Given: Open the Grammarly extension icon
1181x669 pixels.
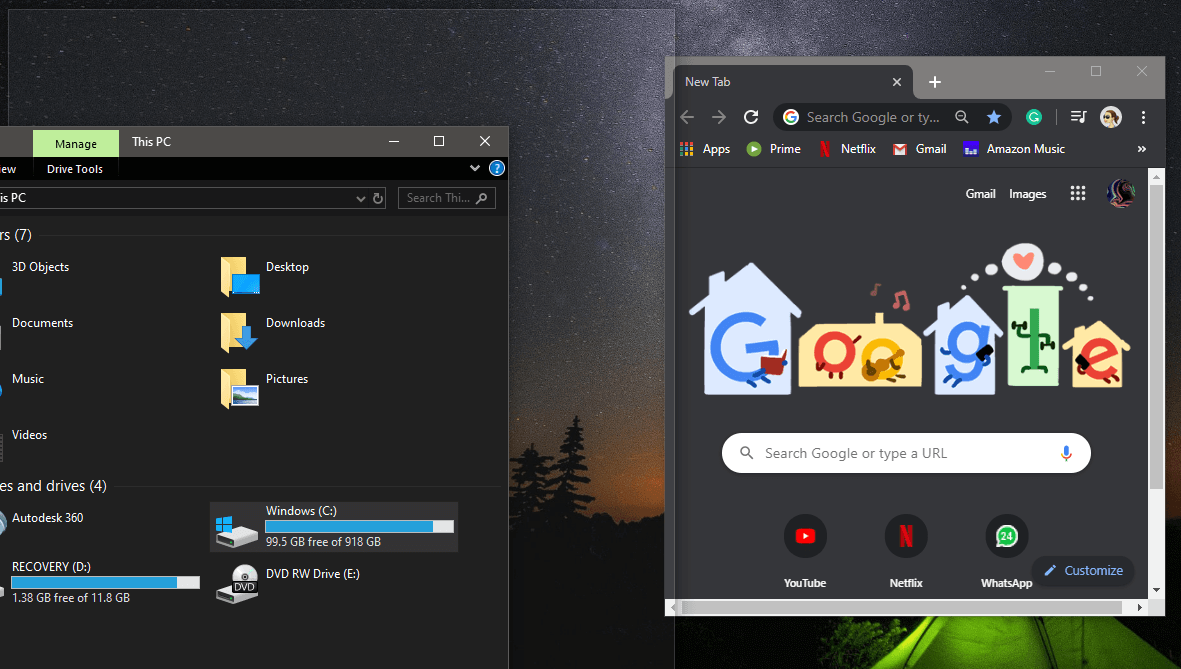Looking at the screenshot, I should [x=1034, y=117].
